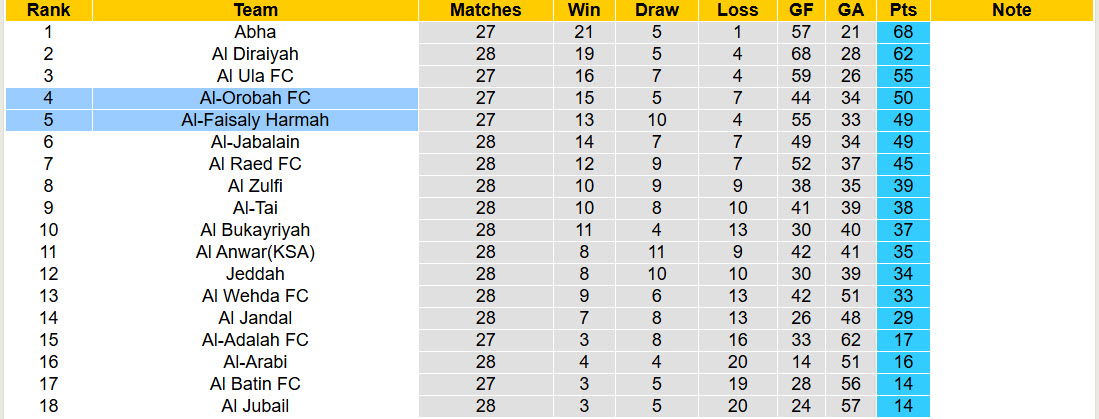This screenshot has height=419, width=1099.
Task: Click the Jeddah team name
Action: (255, 274)
